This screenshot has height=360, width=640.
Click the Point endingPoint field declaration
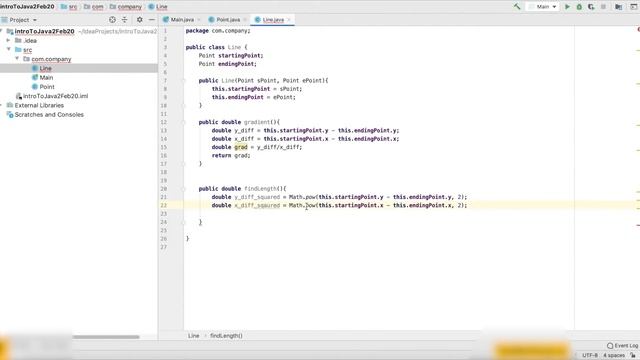pos(228,64)
